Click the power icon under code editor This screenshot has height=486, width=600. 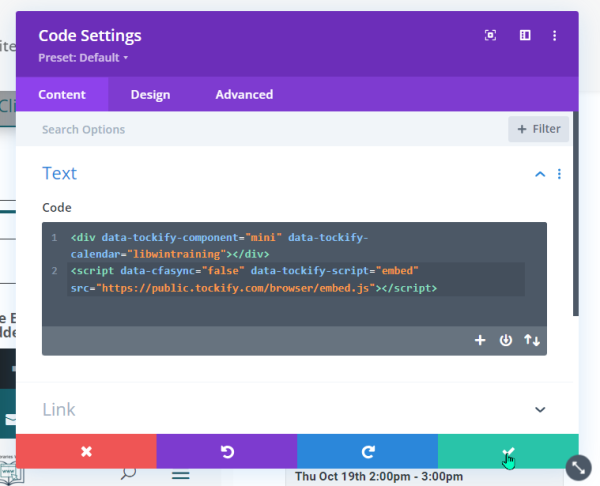click(505, 340)
